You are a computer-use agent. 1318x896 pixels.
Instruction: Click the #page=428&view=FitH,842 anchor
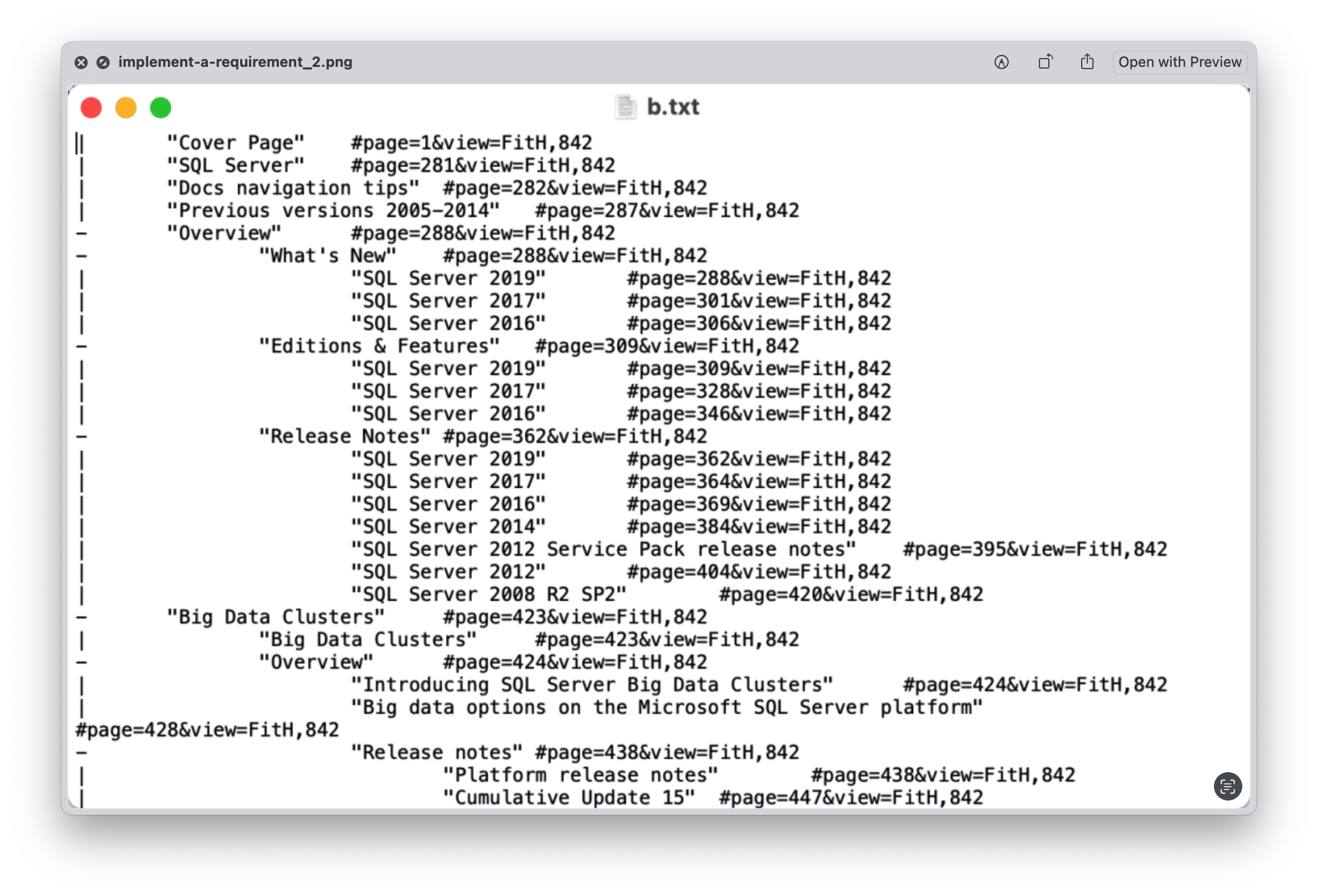point(207,729)
